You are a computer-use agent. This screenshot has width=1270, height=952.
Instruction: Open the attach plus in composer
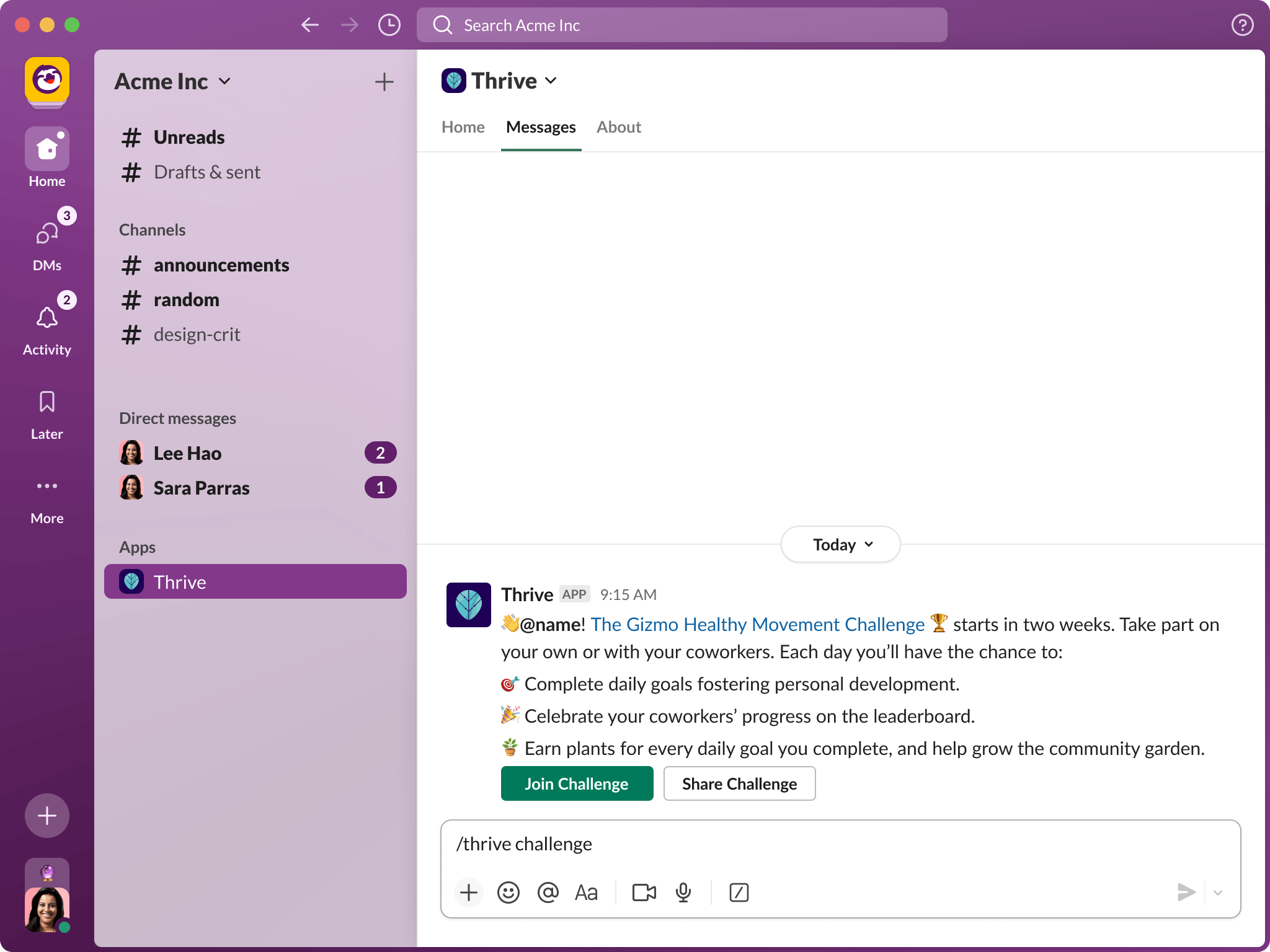click(469, 892)
